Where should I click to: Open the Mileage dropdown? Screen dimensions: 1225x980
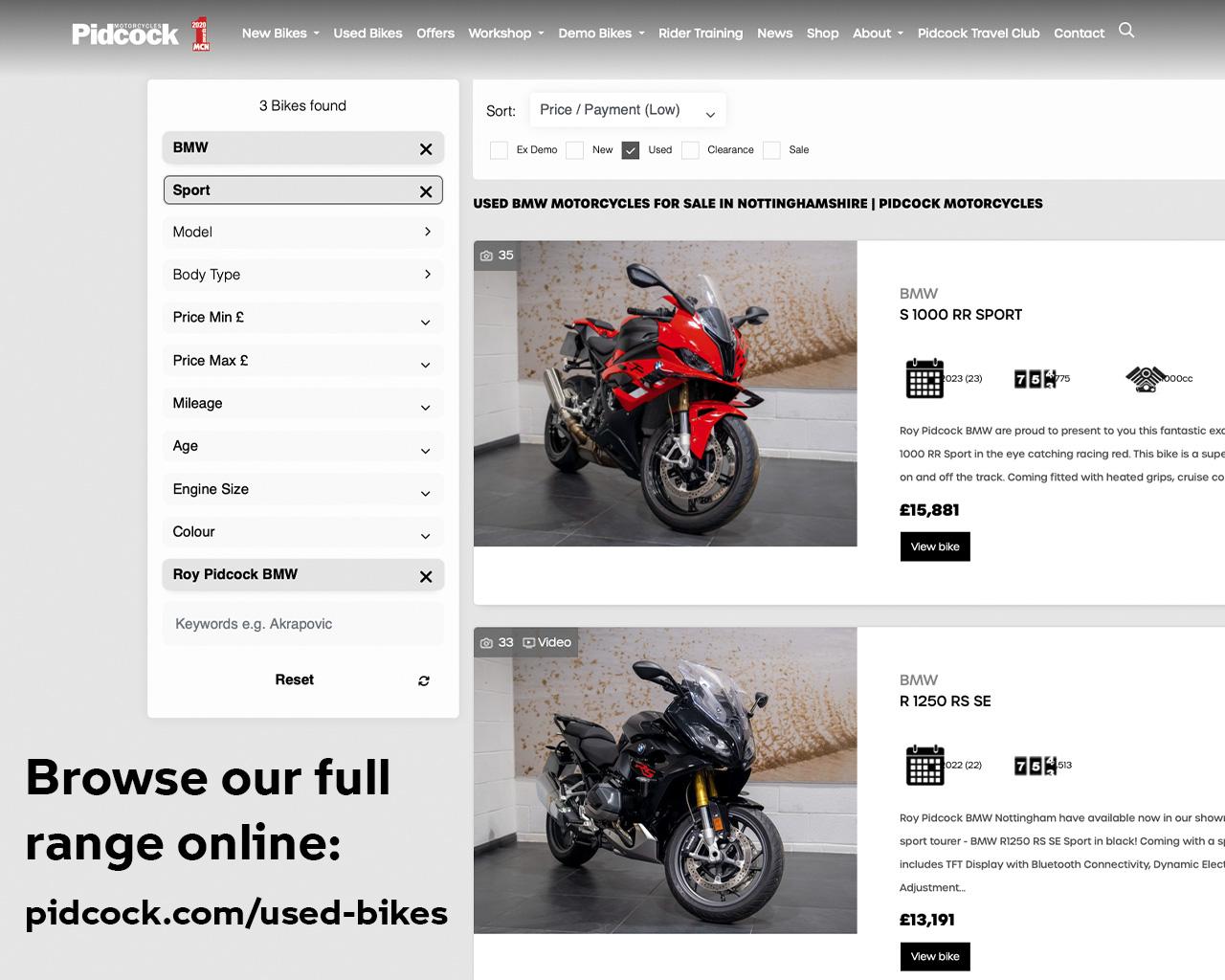pos(303,404)
